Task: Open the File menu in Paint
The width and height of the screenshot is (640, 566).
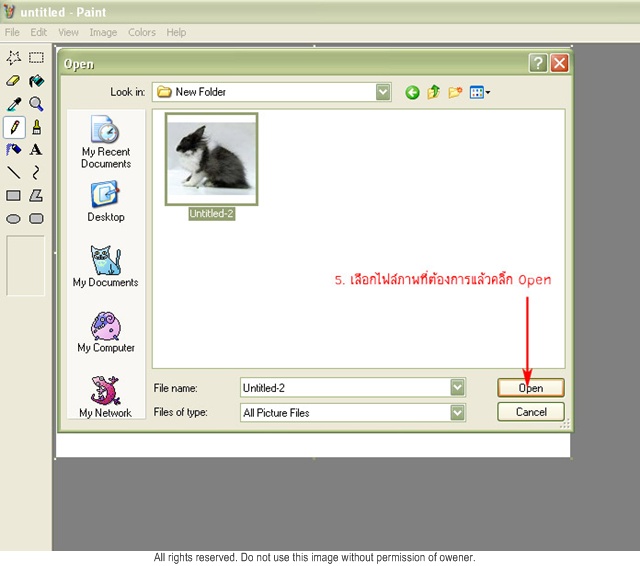Action: tap(12, 32)
